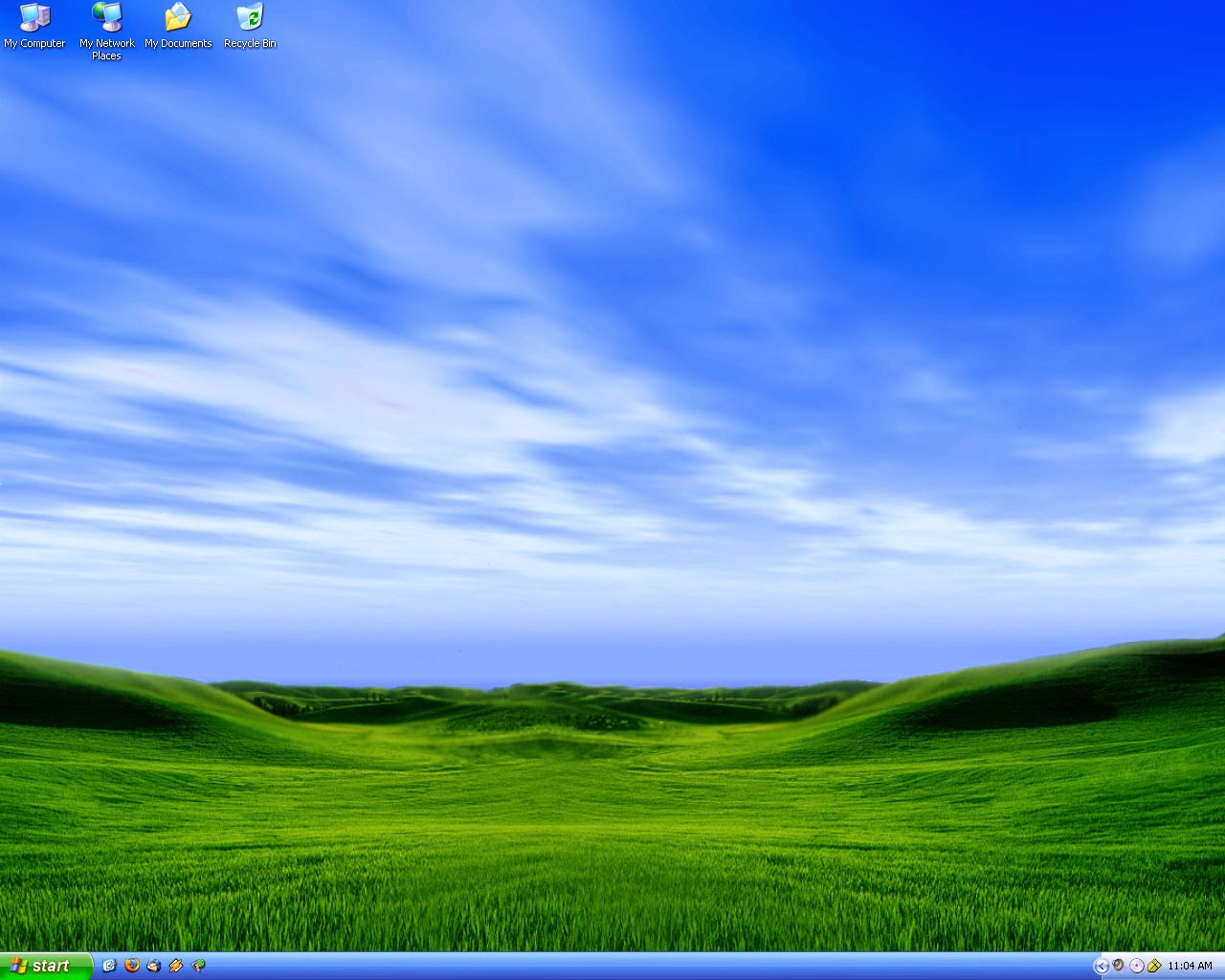
Task: Launch Winamp from the Quick Launch bar
Action: (175, 966)
